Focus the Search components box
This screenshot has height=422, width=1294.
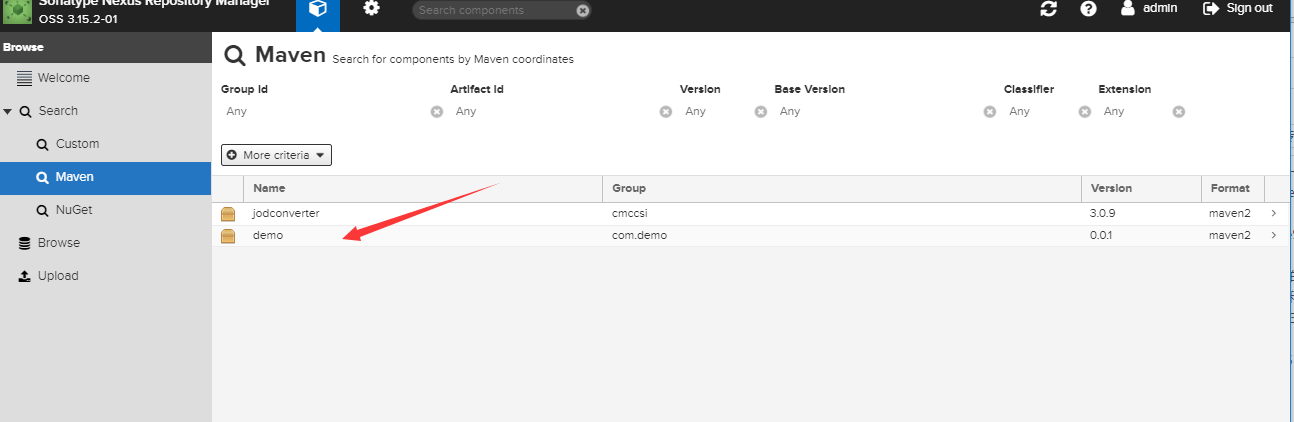point(495,10)
